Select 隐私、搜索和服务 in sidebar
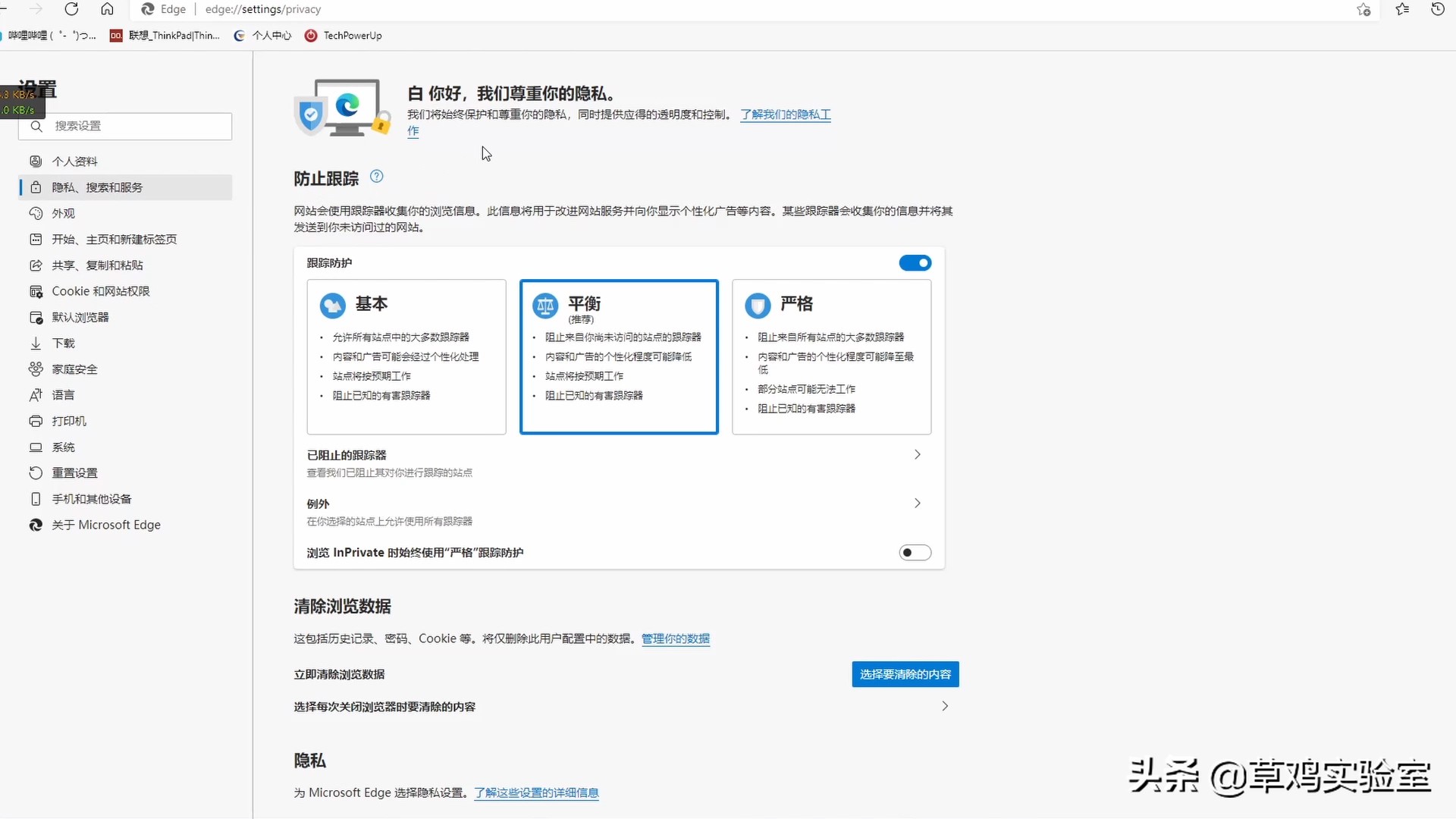The width and height of the screenshot is (1456, 819). tap(125, 187)
